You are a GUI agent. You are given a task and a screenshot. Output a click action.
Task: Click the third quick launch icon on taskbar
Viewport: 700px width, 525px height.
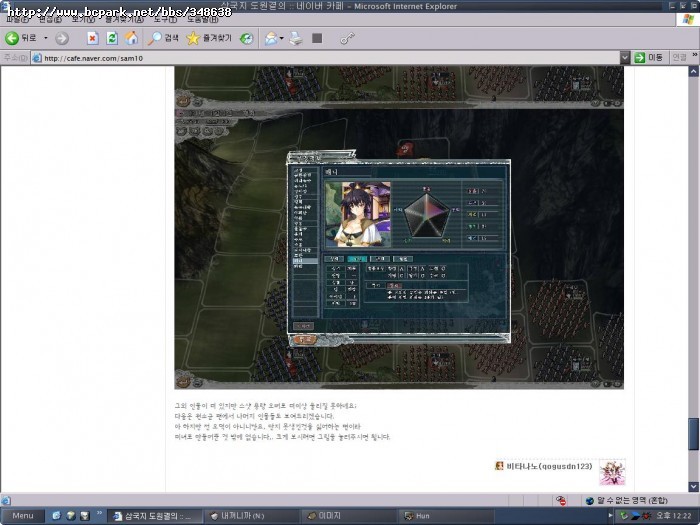pos(85,516)
